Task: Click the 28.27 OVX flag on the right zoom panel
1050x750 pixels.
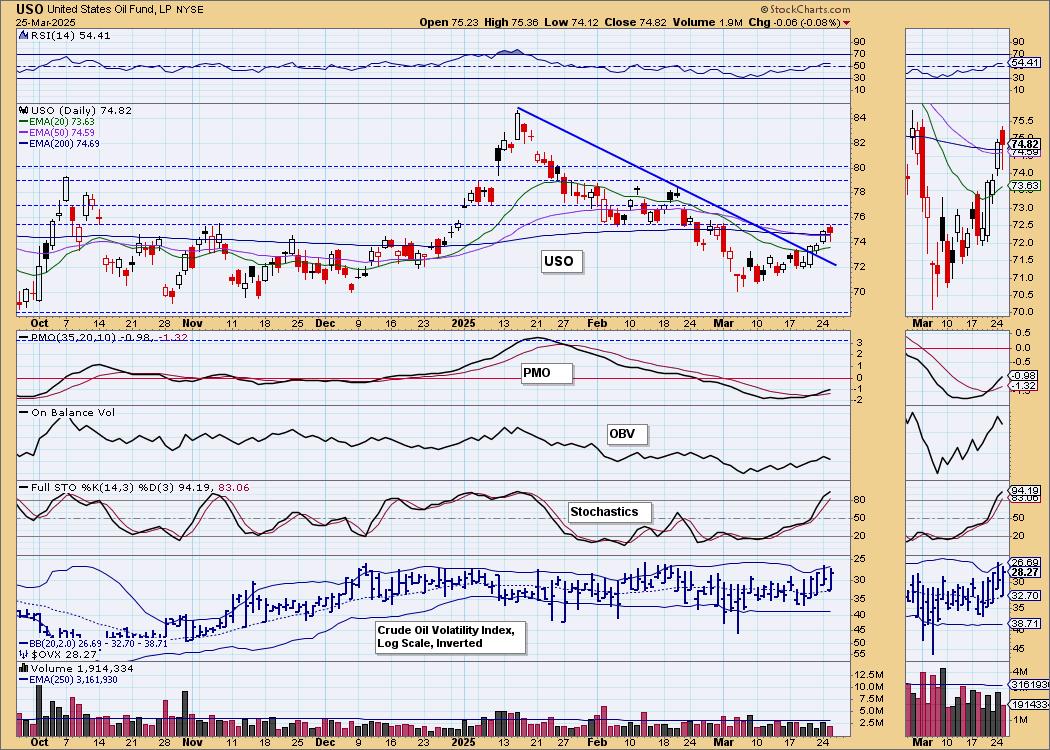Action: (1026, 573)
